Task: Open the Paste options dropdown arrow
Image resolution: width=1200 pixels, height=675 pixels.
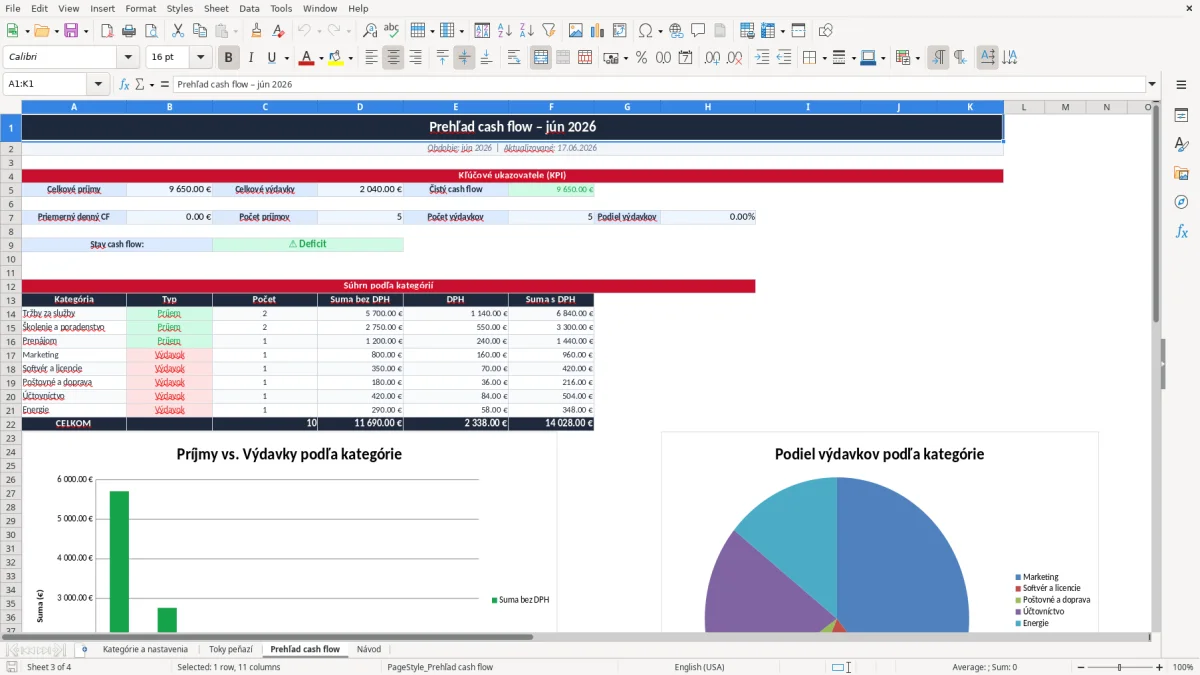Action: coord(234,31)
